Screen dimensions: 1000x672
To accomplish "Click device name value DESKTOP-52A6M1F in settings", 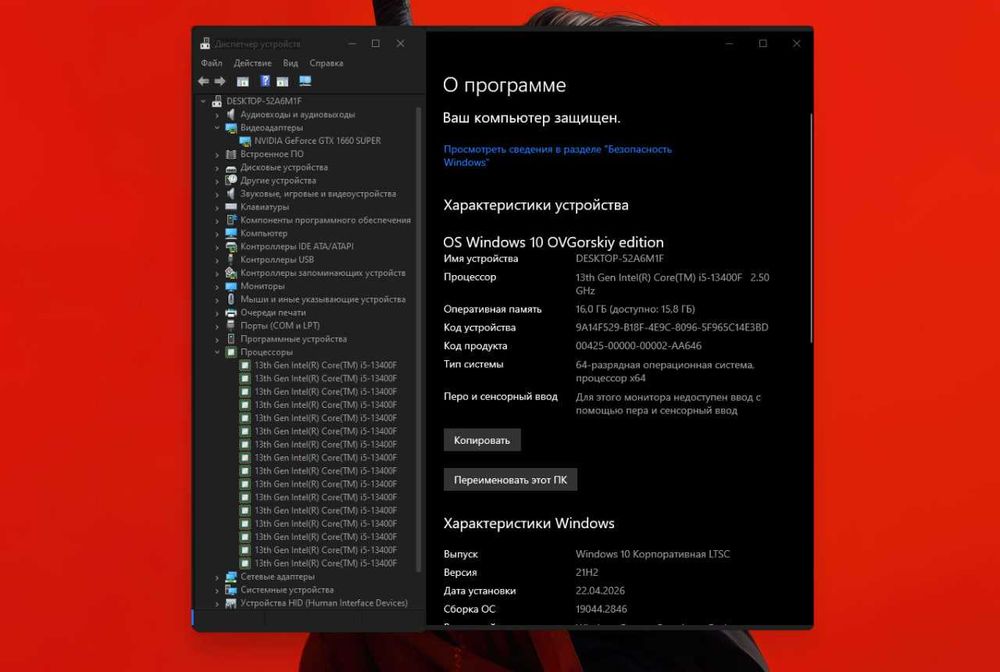I will click(x=619, y=258).
